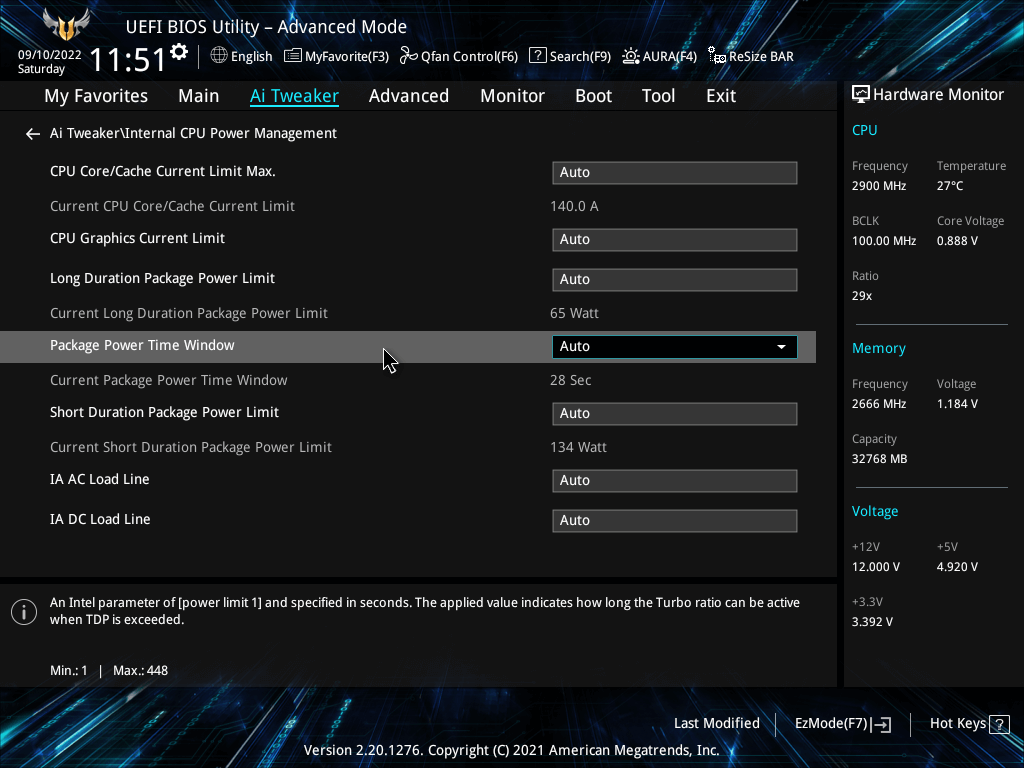Select the IA DC Load Line label
Viewport: 1024px width, 768px height.
[x=101, y=519]
